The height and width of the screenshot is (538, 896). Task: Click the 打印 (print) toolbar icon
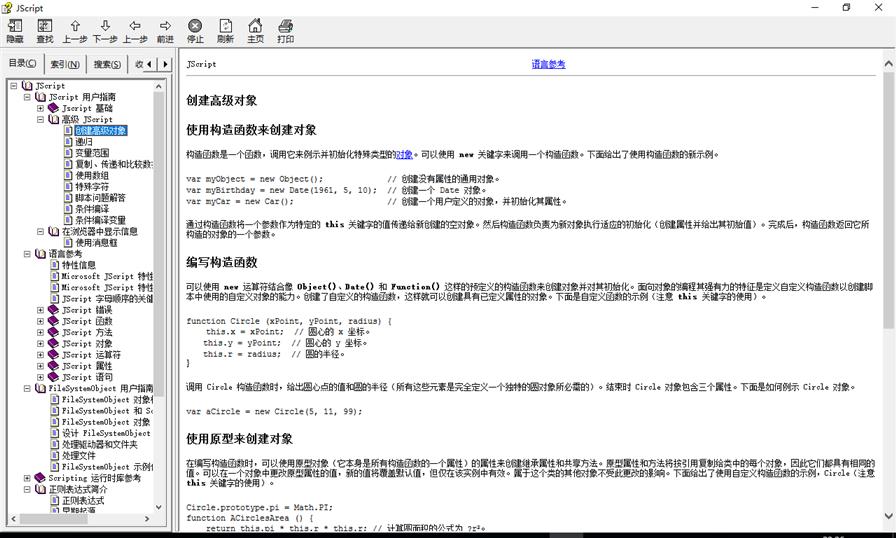[x=285, y=26]
